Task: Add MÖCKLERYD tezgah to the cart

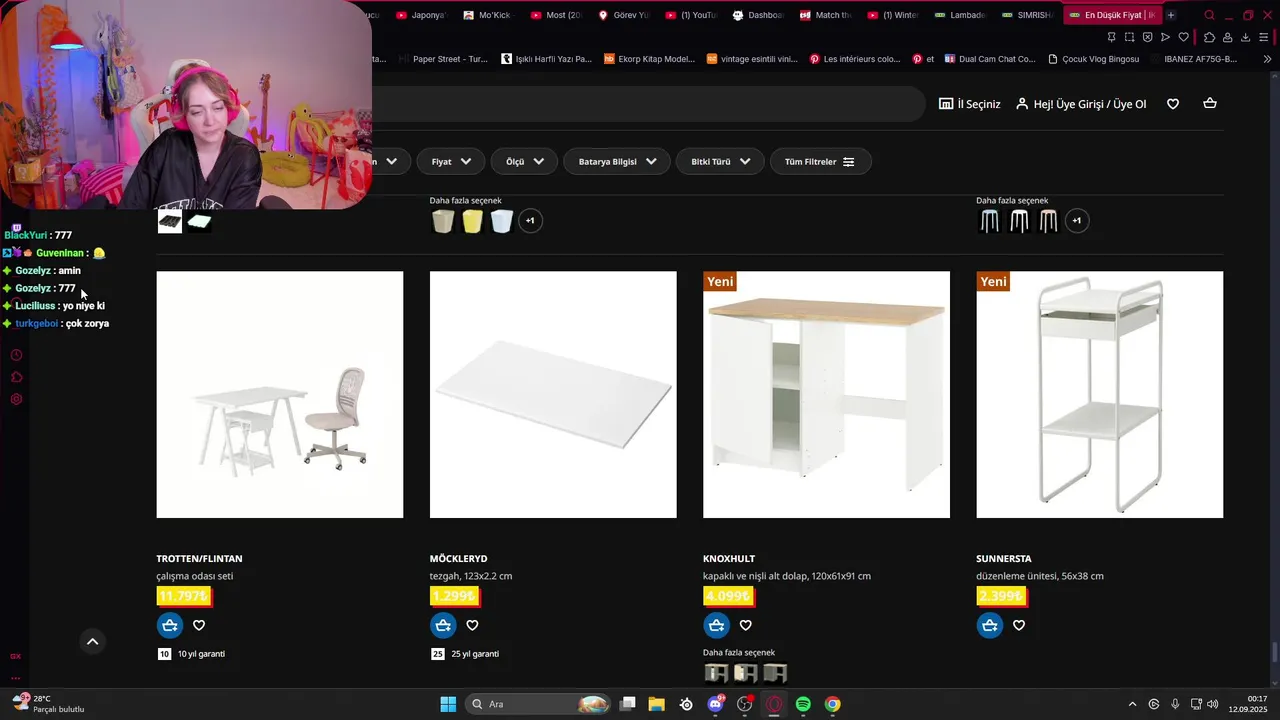Action: click(x=443, y=625)
